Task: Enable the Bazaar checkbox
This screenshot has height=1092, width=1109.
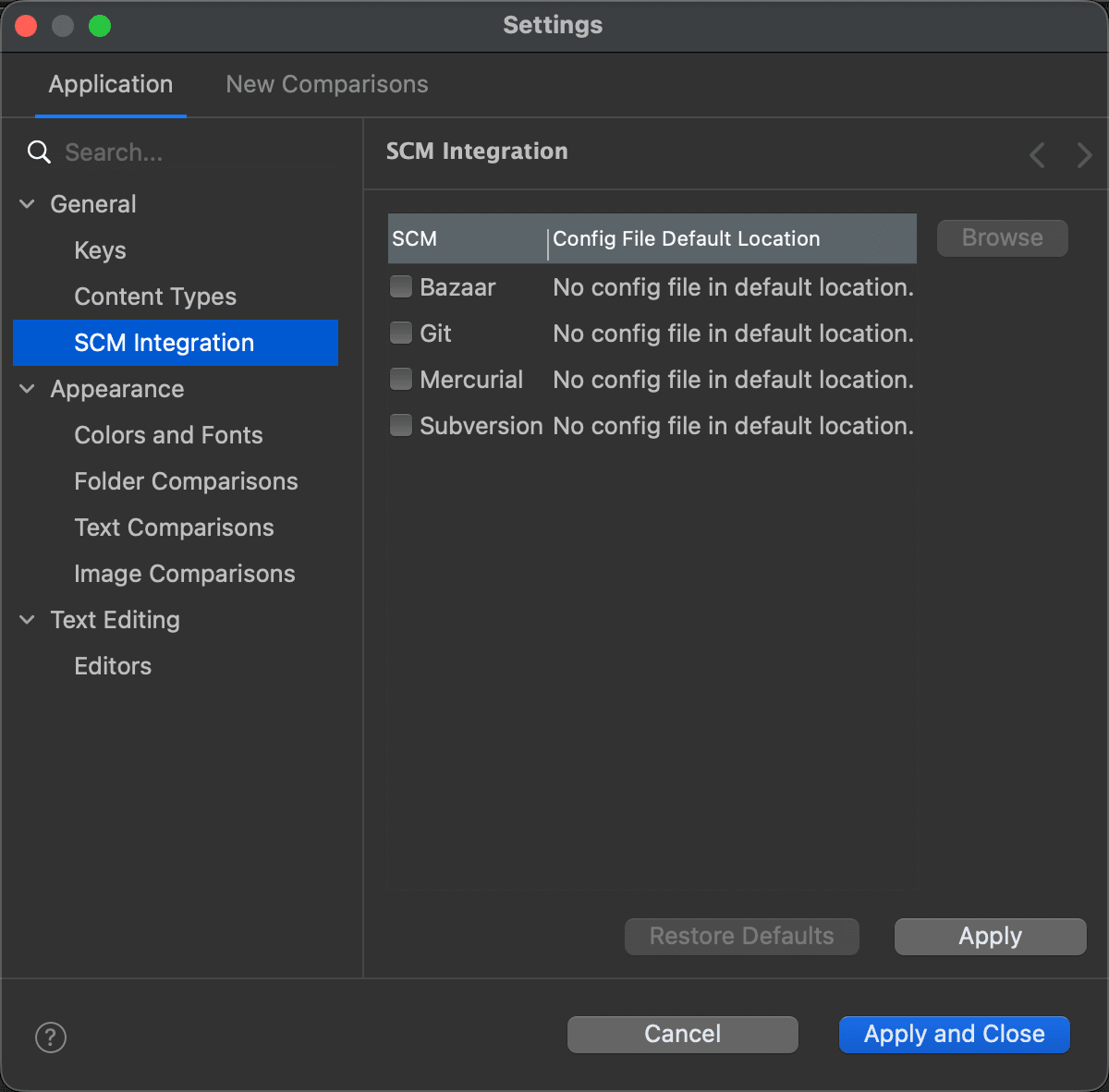Action: point(401,286)
